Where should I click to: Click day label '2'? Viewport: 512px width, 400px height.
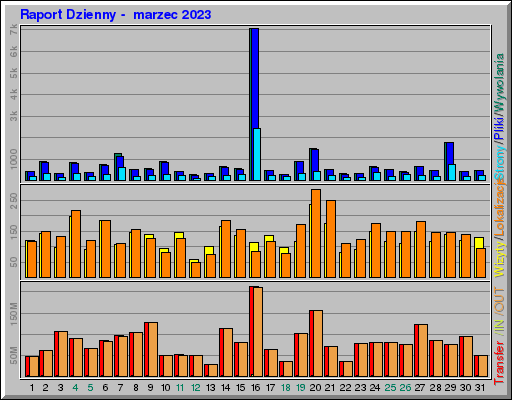tap(45, 388)
